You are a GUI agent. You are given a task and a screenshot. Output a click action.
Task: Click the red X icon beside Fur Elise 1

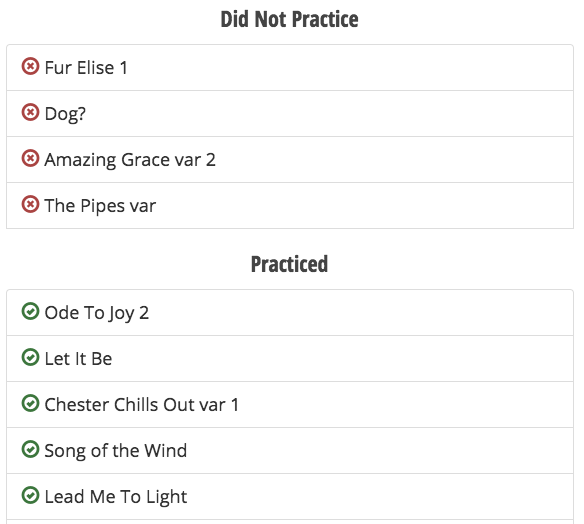(30, 67)
